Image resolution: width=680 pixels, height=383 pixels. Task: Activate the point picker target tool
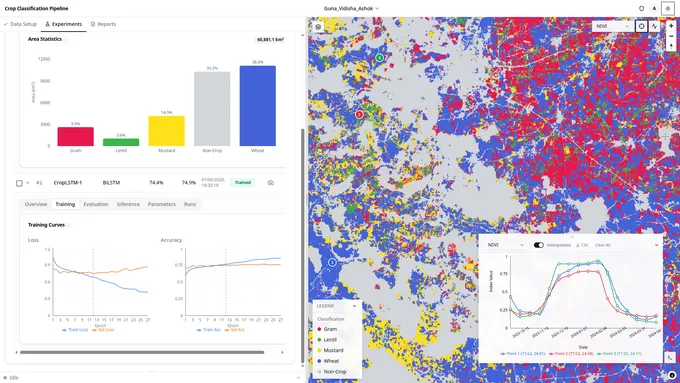pyautogui.click(x=641, y=26)
